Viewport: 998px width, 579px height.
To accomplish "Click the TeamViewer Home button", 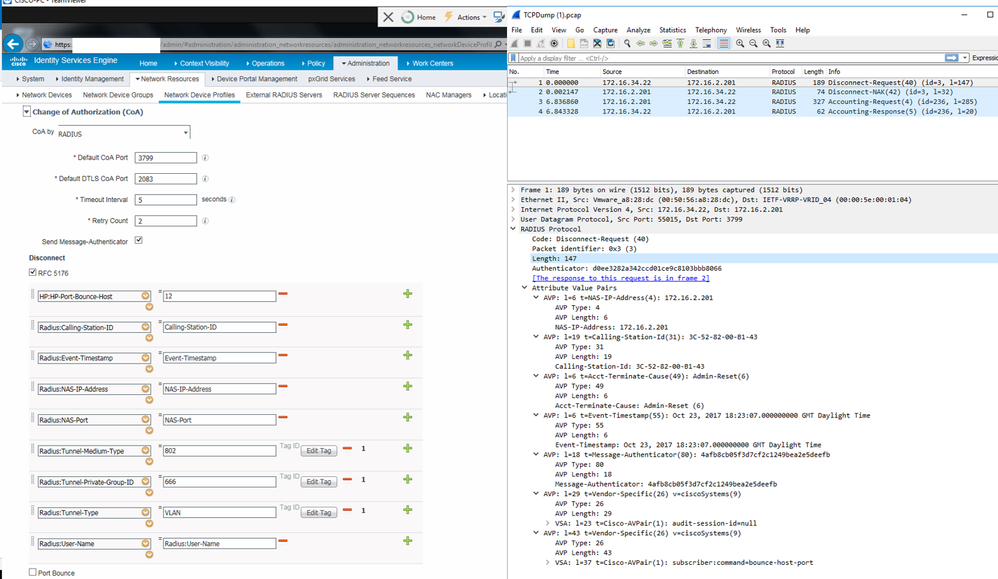I will [x=419, y=17].
